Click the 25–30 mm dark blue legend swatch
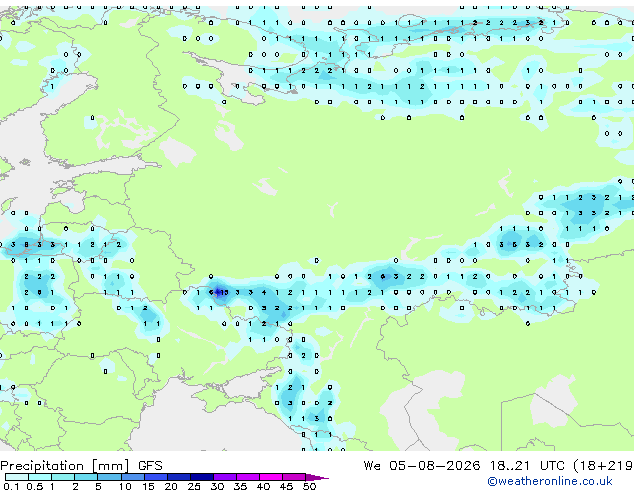This screenshot has height=490, width=634. 202,477
